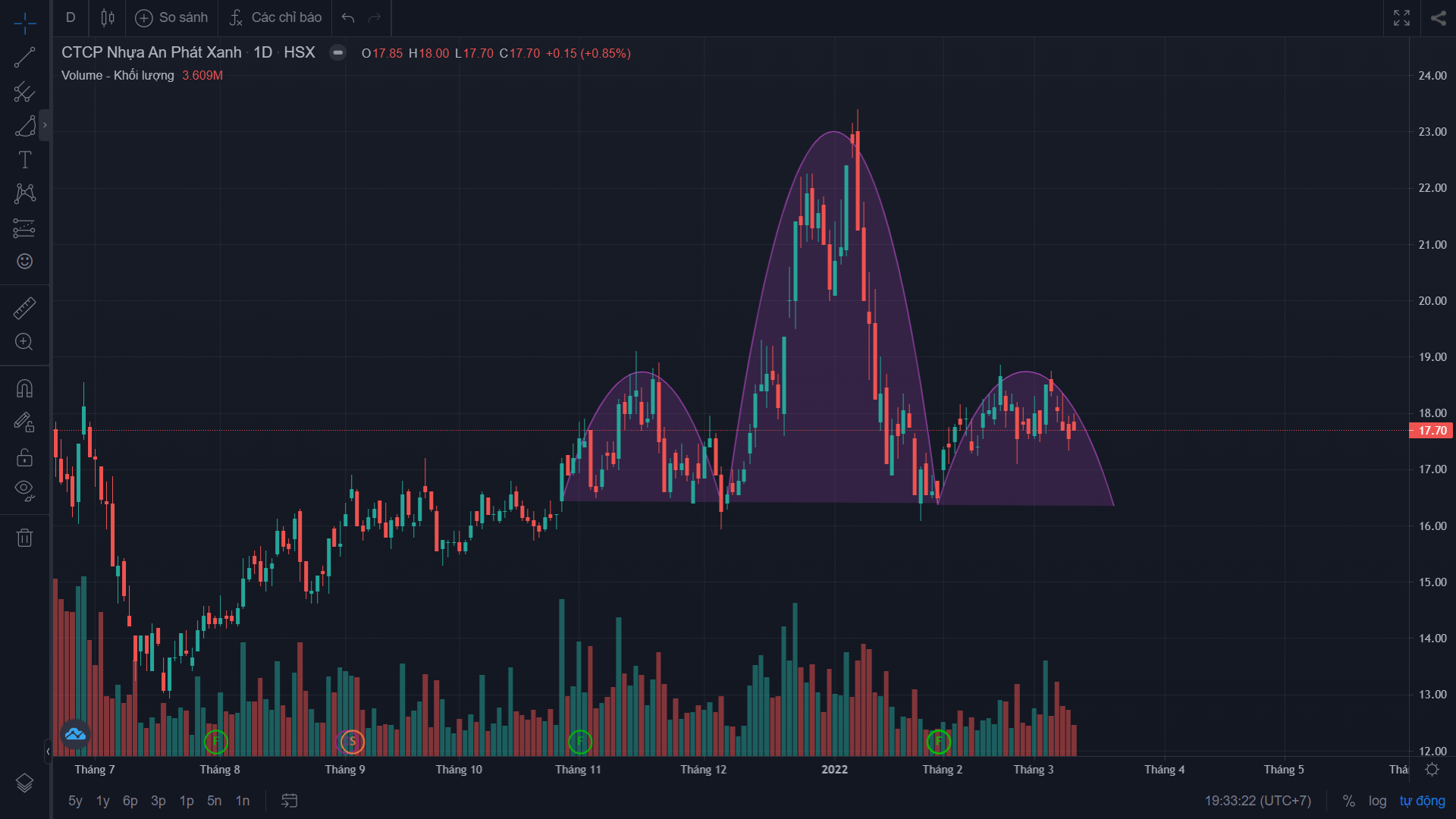Viewport: 1456px width, 819px height.
Task: Select the Volume - Khối lượng indicator label
Action: point(118,75)
